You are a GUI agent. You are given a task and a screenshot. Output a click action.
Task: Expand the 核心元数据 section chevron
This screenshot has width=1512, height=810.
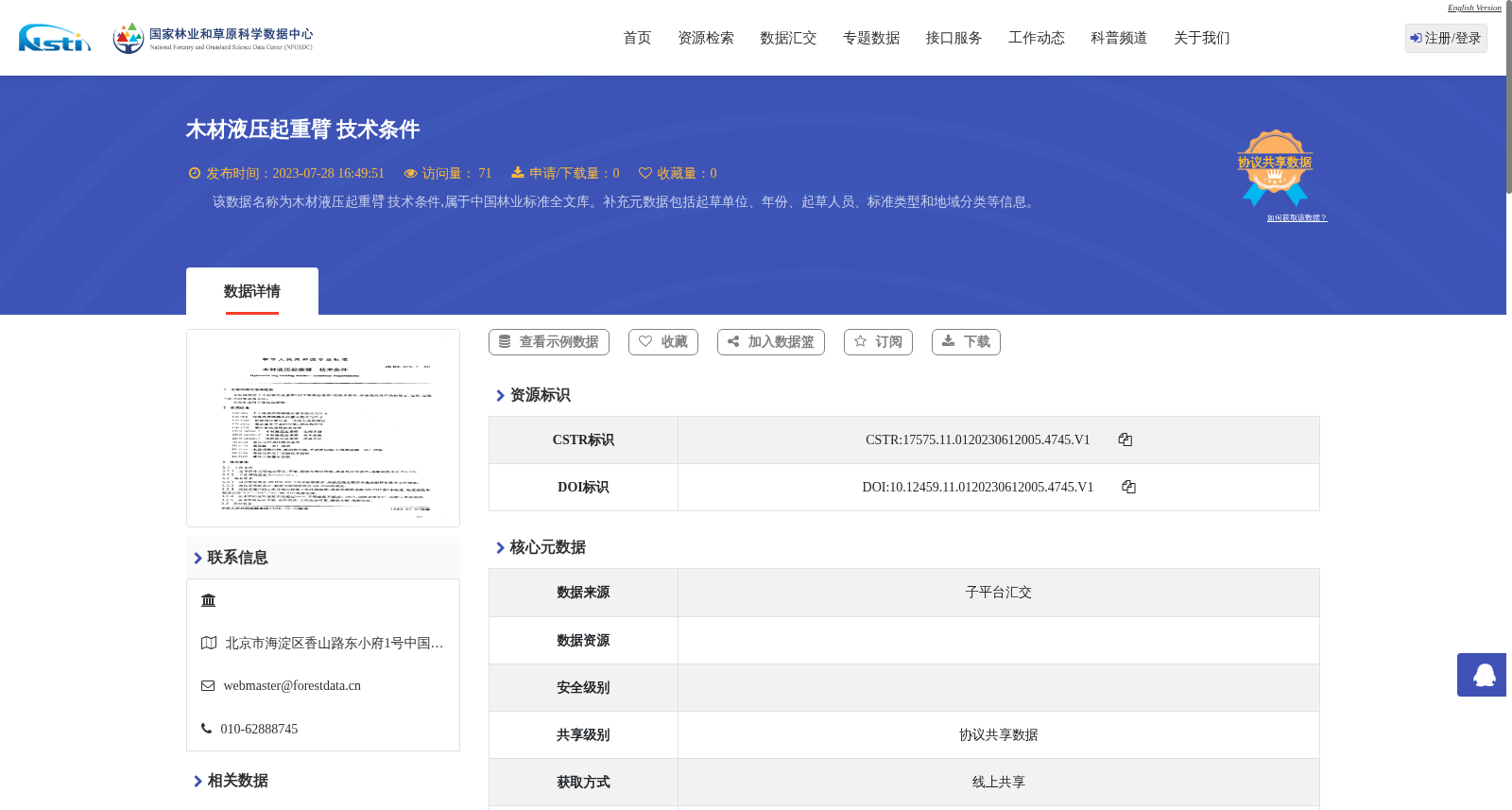[500, 548]
